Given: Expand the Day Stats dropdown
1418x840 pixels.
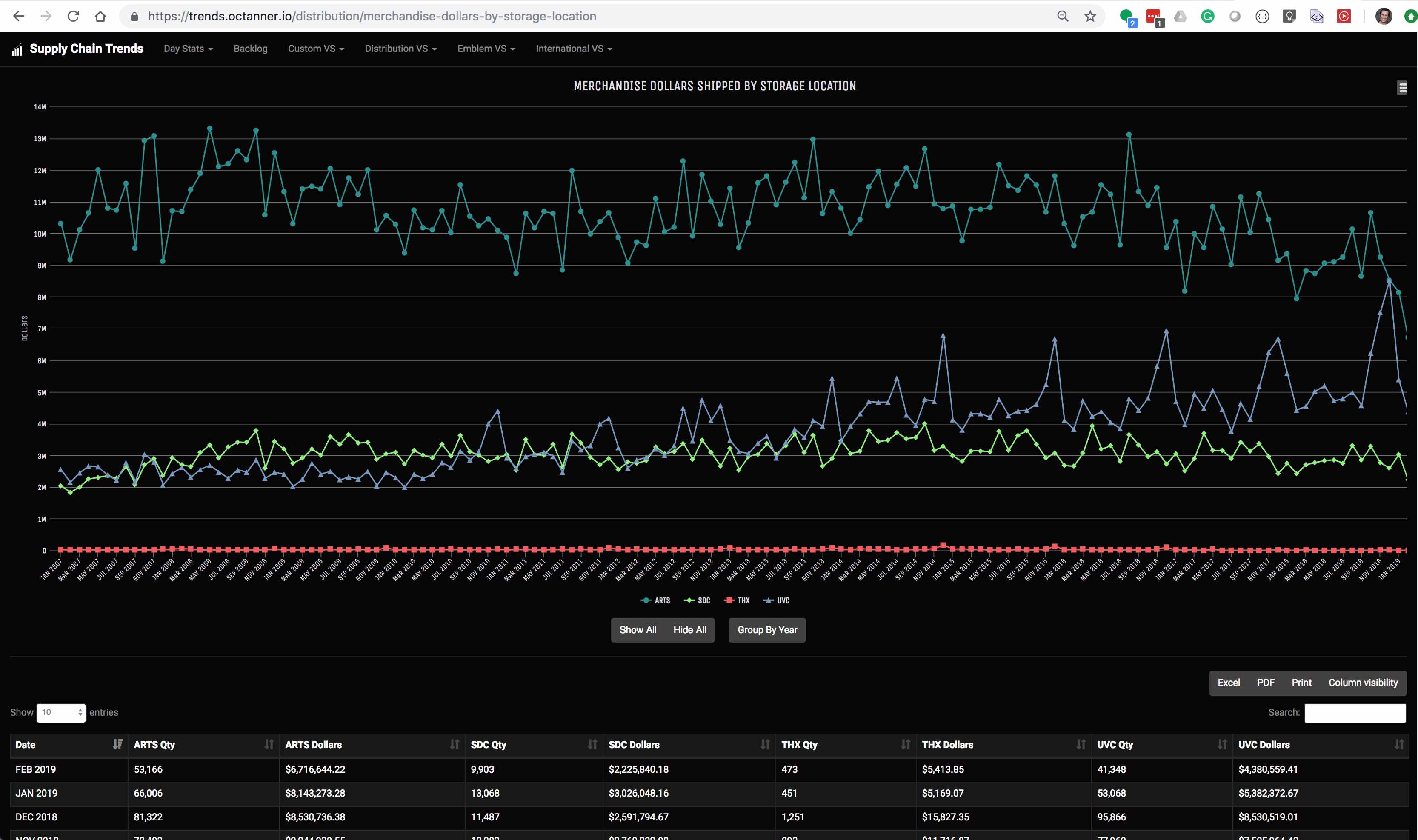Looking at the screenshot, I should [188, 49].
